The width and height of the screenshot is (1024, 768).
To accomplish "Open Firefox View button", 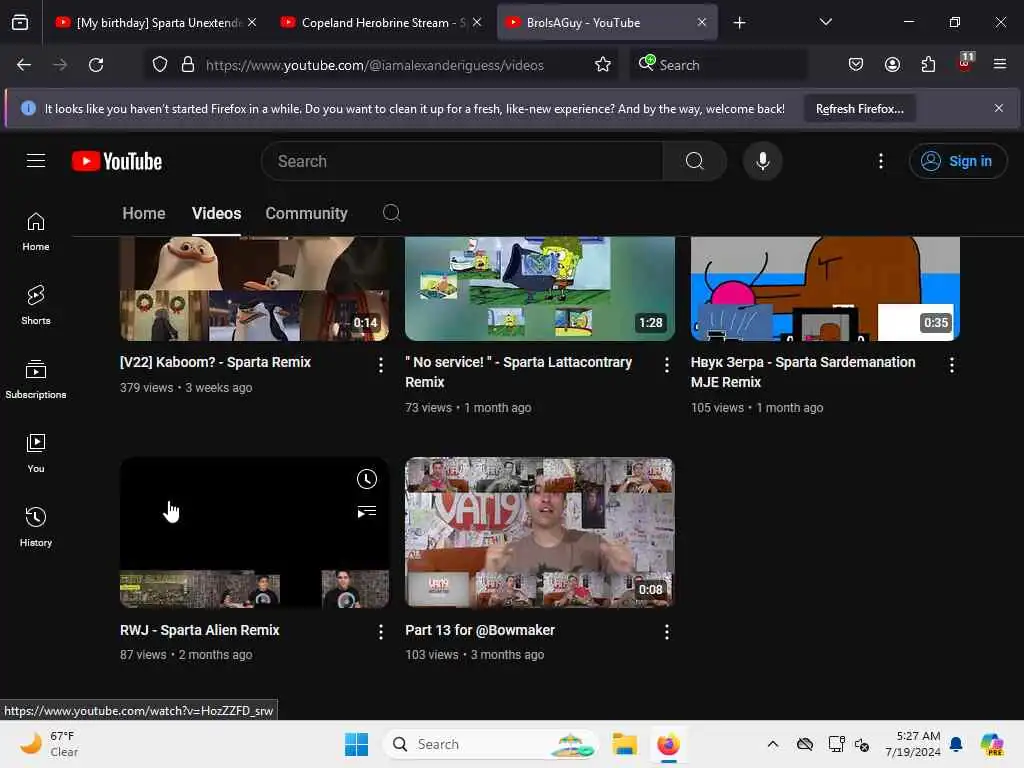I will coord(20,22).
